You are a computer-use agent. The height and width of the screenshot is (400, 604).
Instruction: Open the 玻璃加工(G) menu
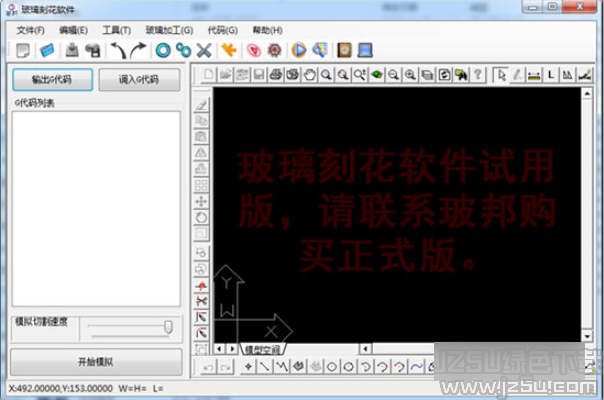169,30
